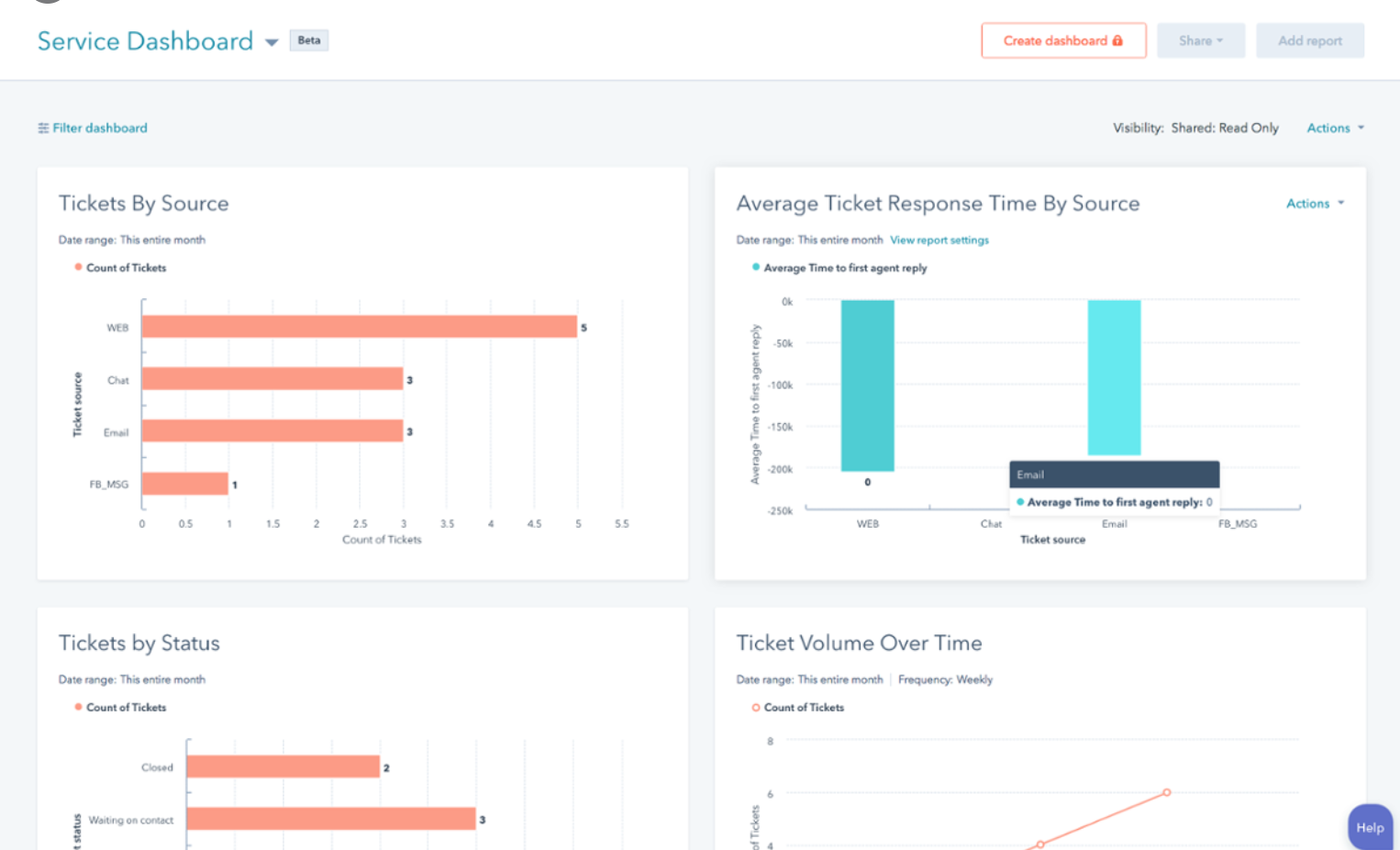The width and height of the screenshot is (1400, 850).
Task: Open Actions menu on Average Ticket Response Time report
Action: [x=1315, y=203]
